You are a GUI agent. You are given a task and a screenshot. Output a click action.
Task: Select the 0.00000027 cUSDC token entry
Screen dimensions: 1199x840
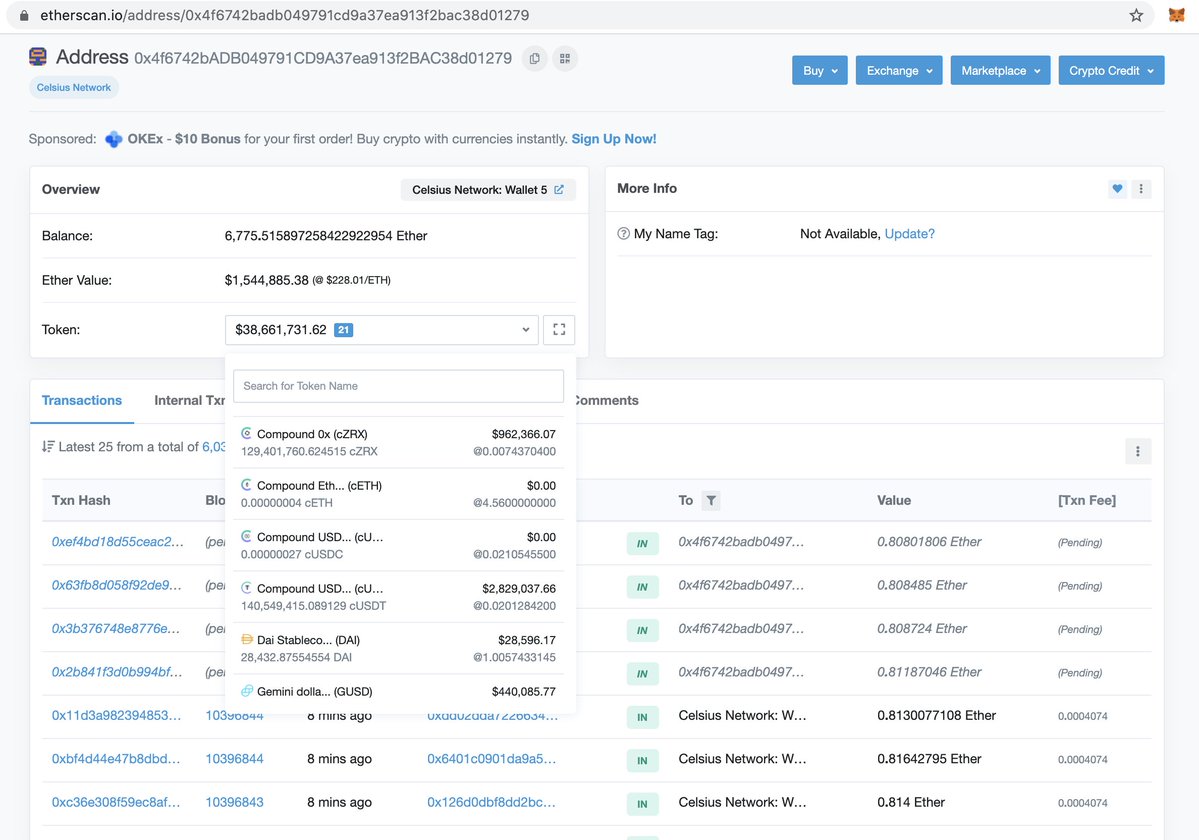tap(398, 546)
